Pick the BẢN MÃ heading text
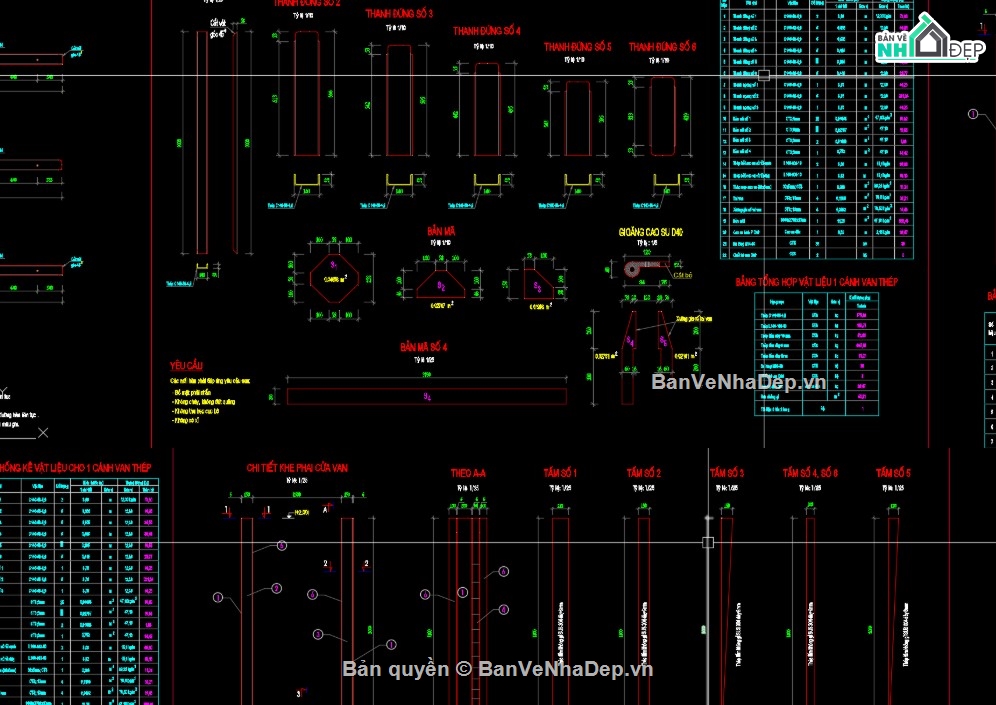This screenshot has height=705, width=996. [441, 231]
